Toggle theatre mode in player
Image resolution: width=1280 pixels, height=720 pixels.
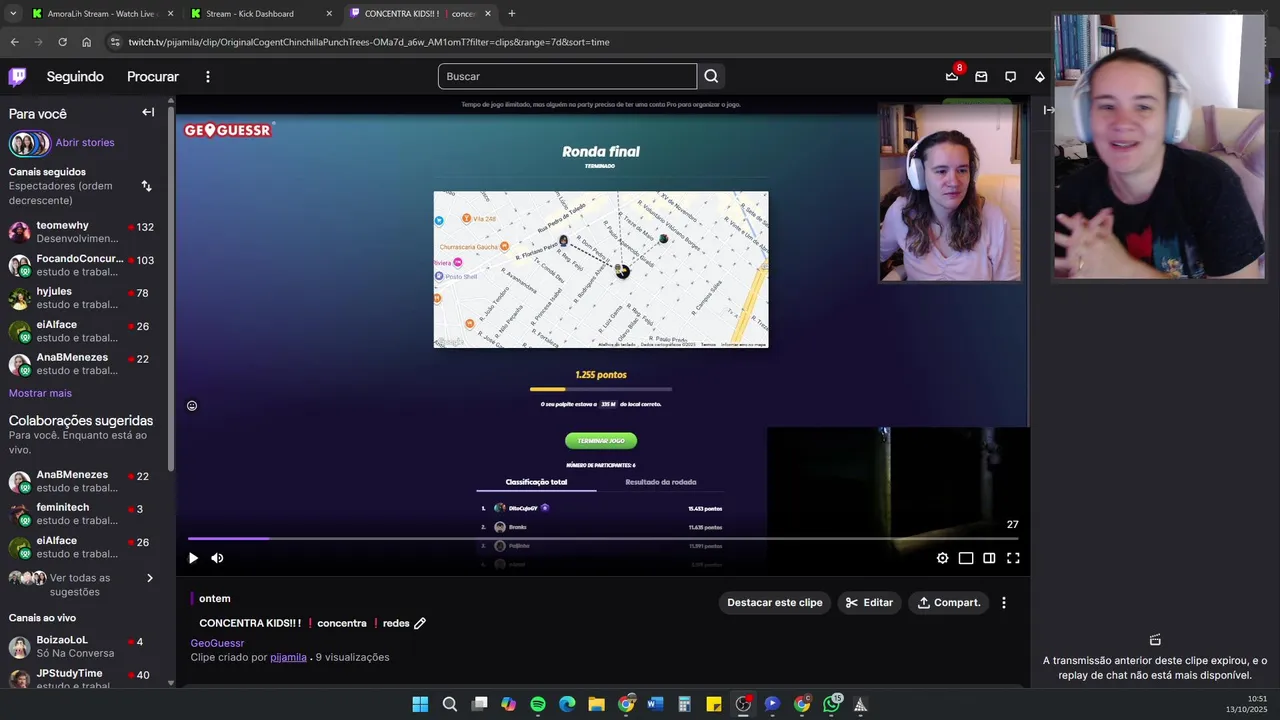point(989,558)
